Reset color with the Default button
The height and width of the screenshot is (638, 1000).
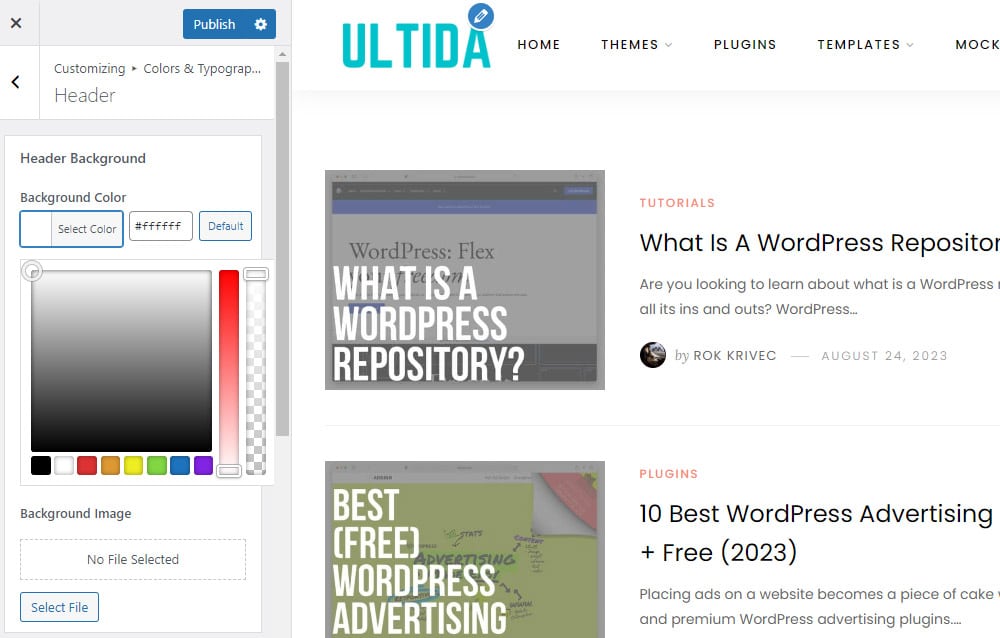(225, 226)
